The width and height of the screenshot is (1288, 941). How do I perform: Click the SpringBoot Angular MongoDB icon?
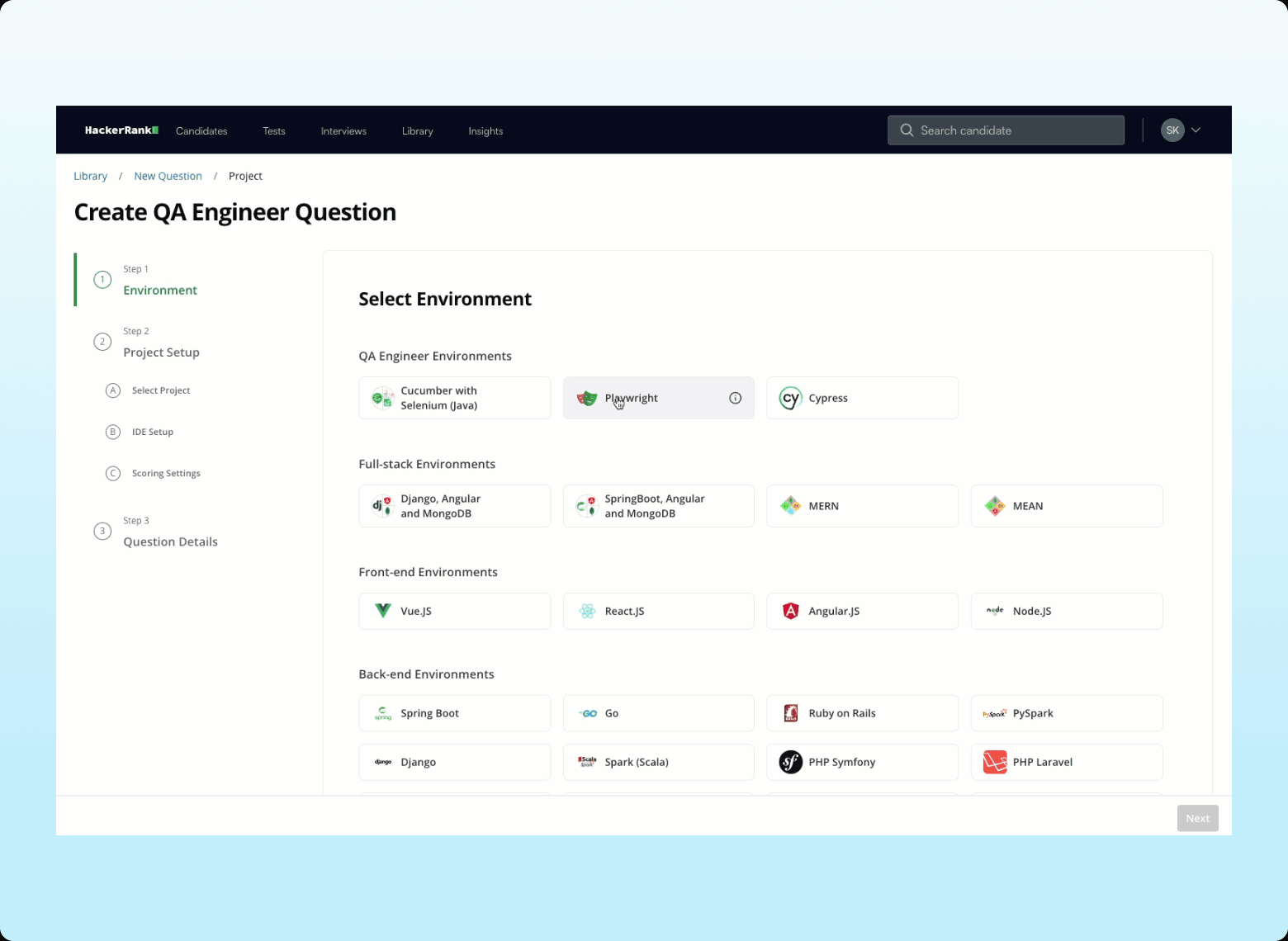coord(587,506)
